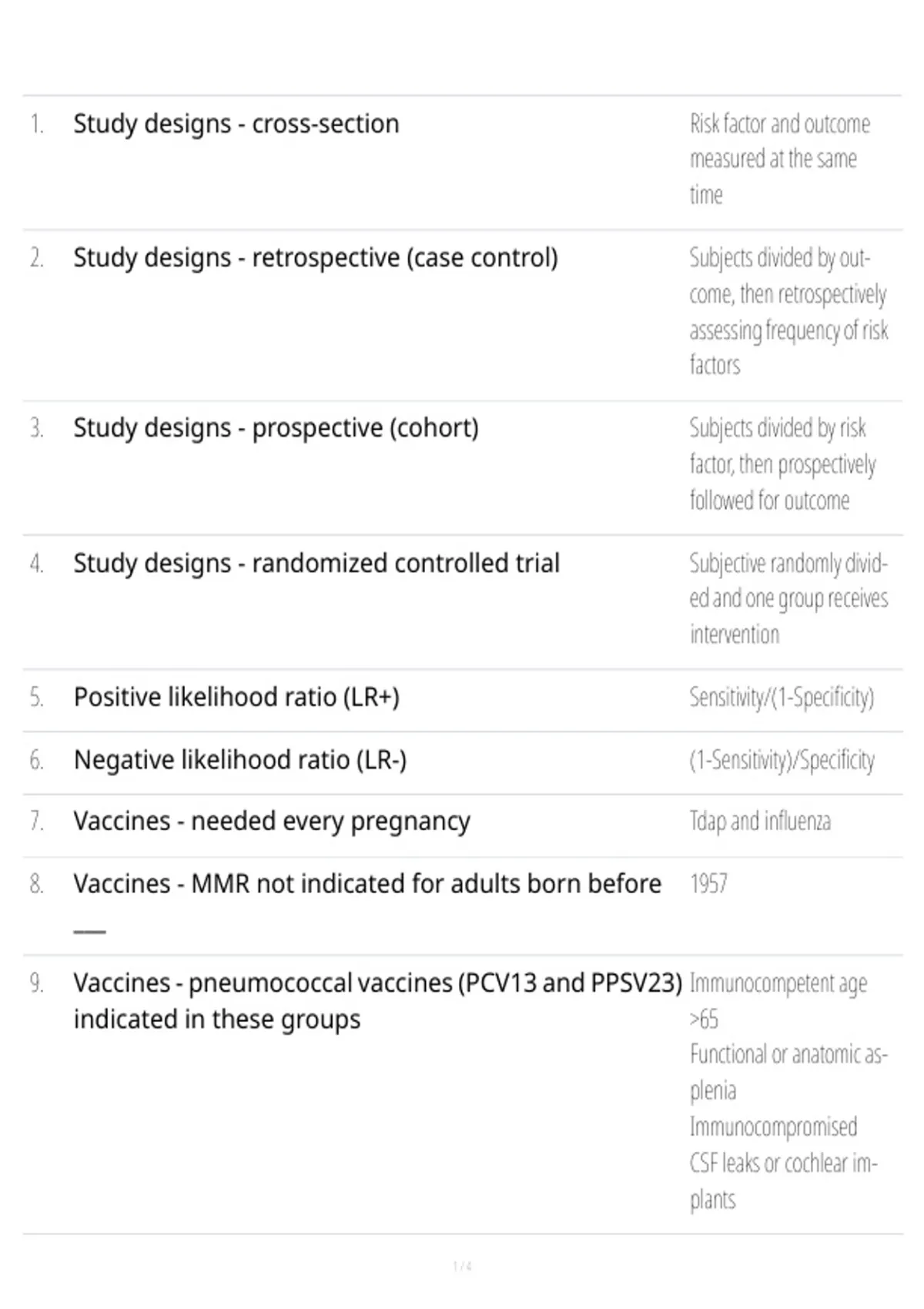Select 'Positive likelihood ratio (LR+)' term
The width and height of the screenshot is (924, 1309).
pos(236,698)
